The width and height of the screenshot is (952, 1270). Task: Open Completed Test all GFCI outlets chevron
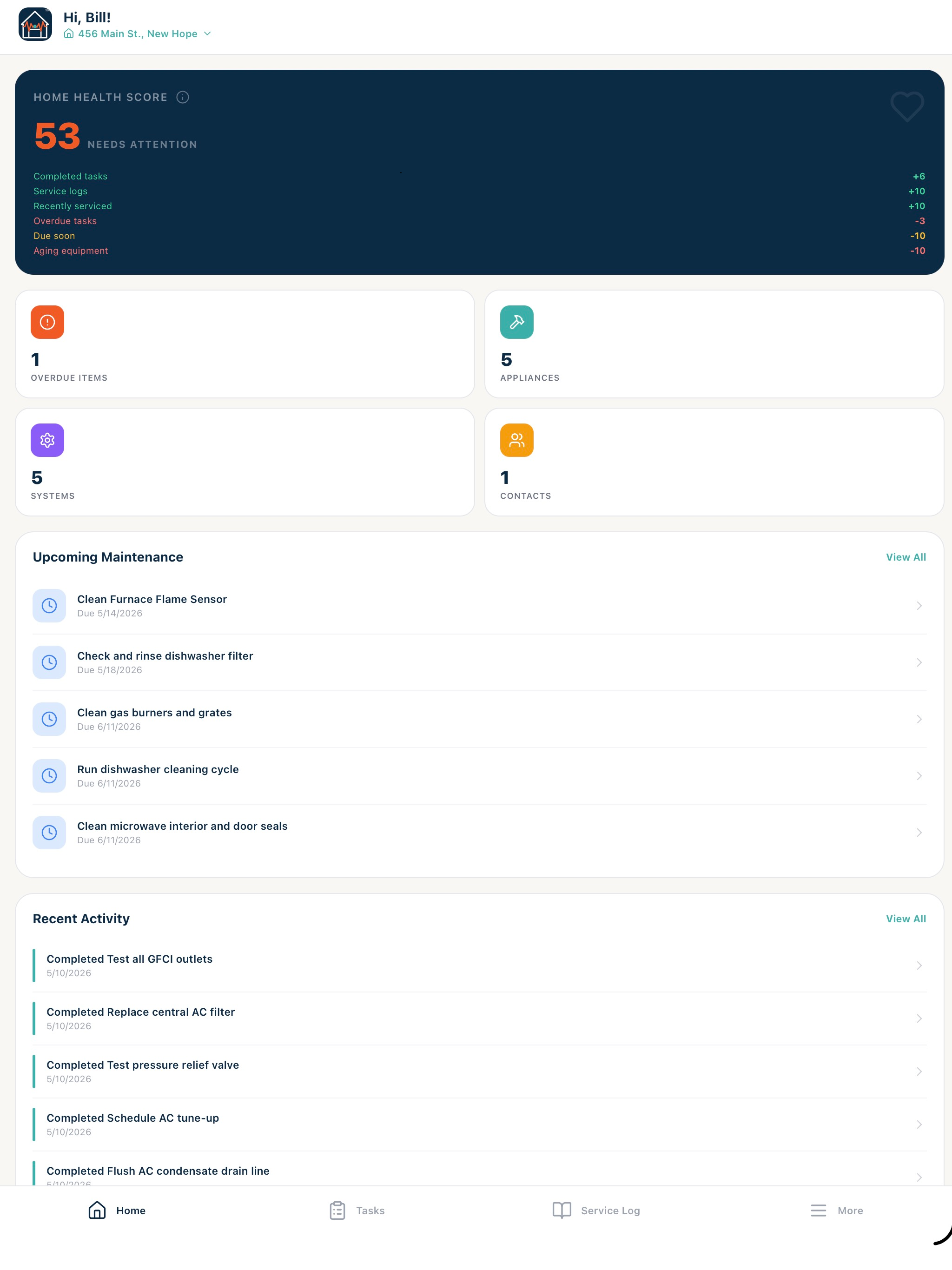919,966
